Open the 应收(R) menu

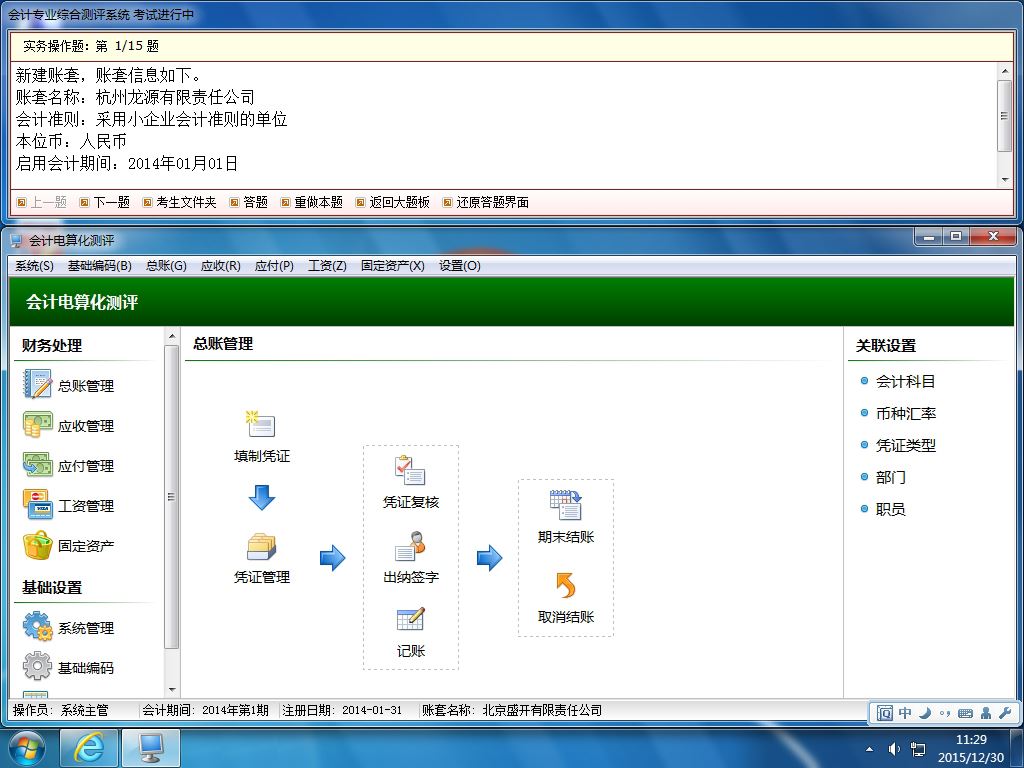(220, 266)
